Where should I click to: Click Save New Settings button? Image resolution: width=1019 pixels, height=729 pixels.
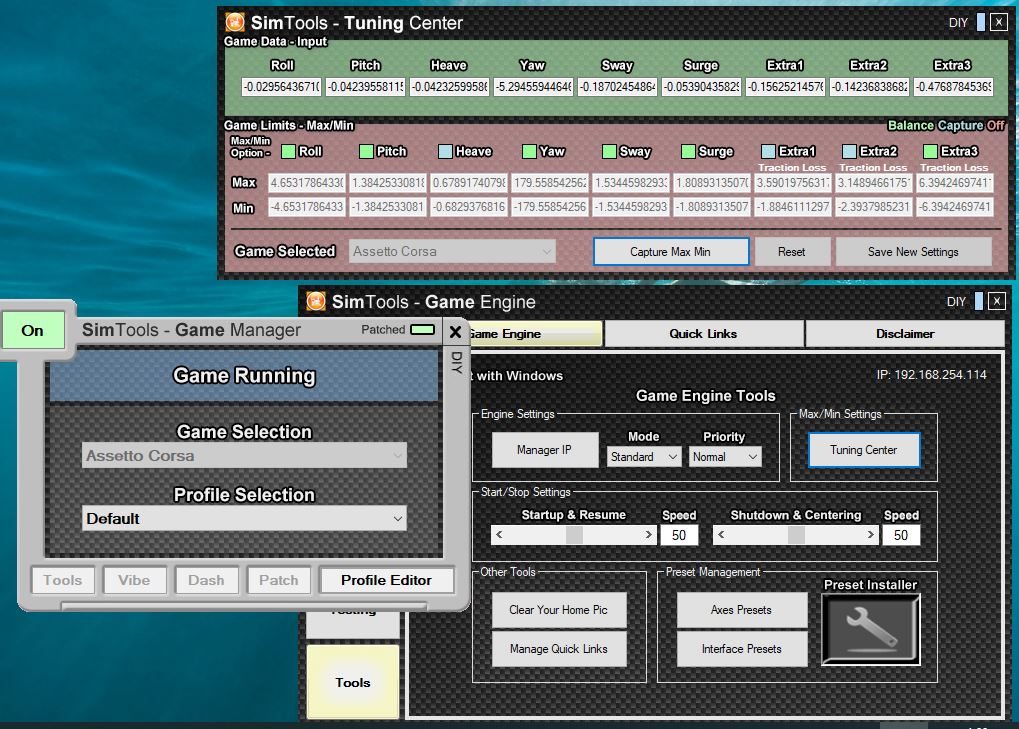point(913,251)
